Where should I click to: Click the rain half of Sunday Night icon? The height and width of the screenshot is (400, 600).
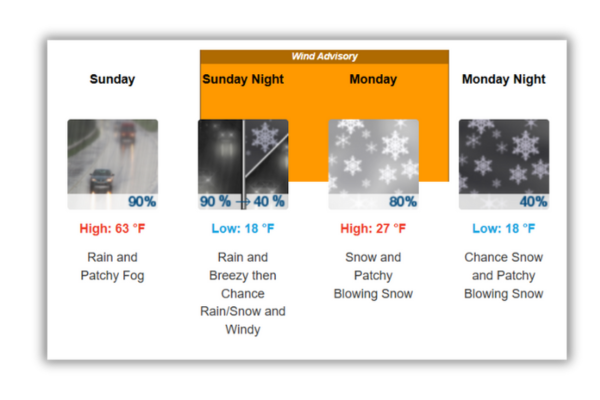click(x=219, y=155)
